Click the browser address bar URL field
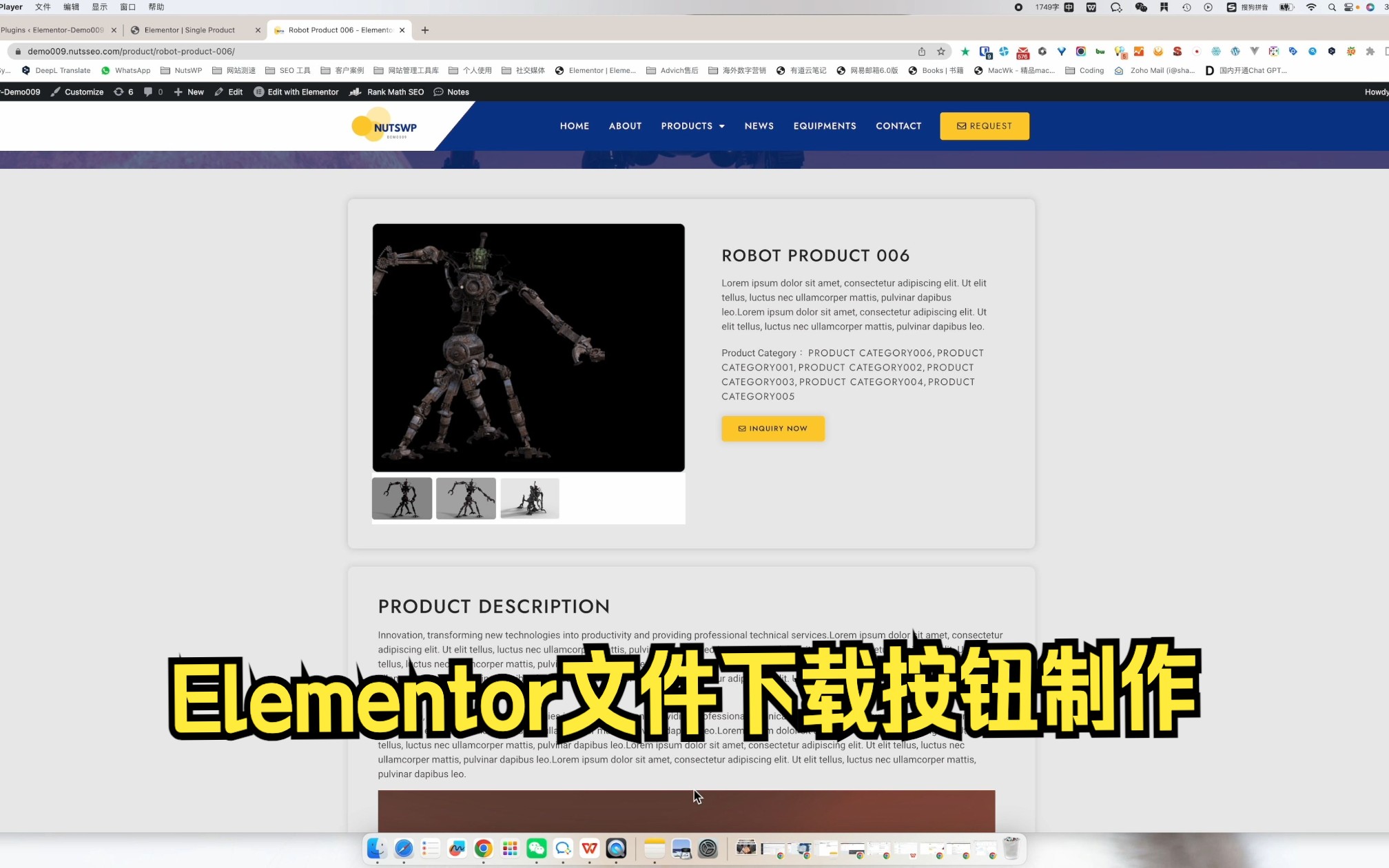Viewport: 1389px width, 868px height. 473,51
